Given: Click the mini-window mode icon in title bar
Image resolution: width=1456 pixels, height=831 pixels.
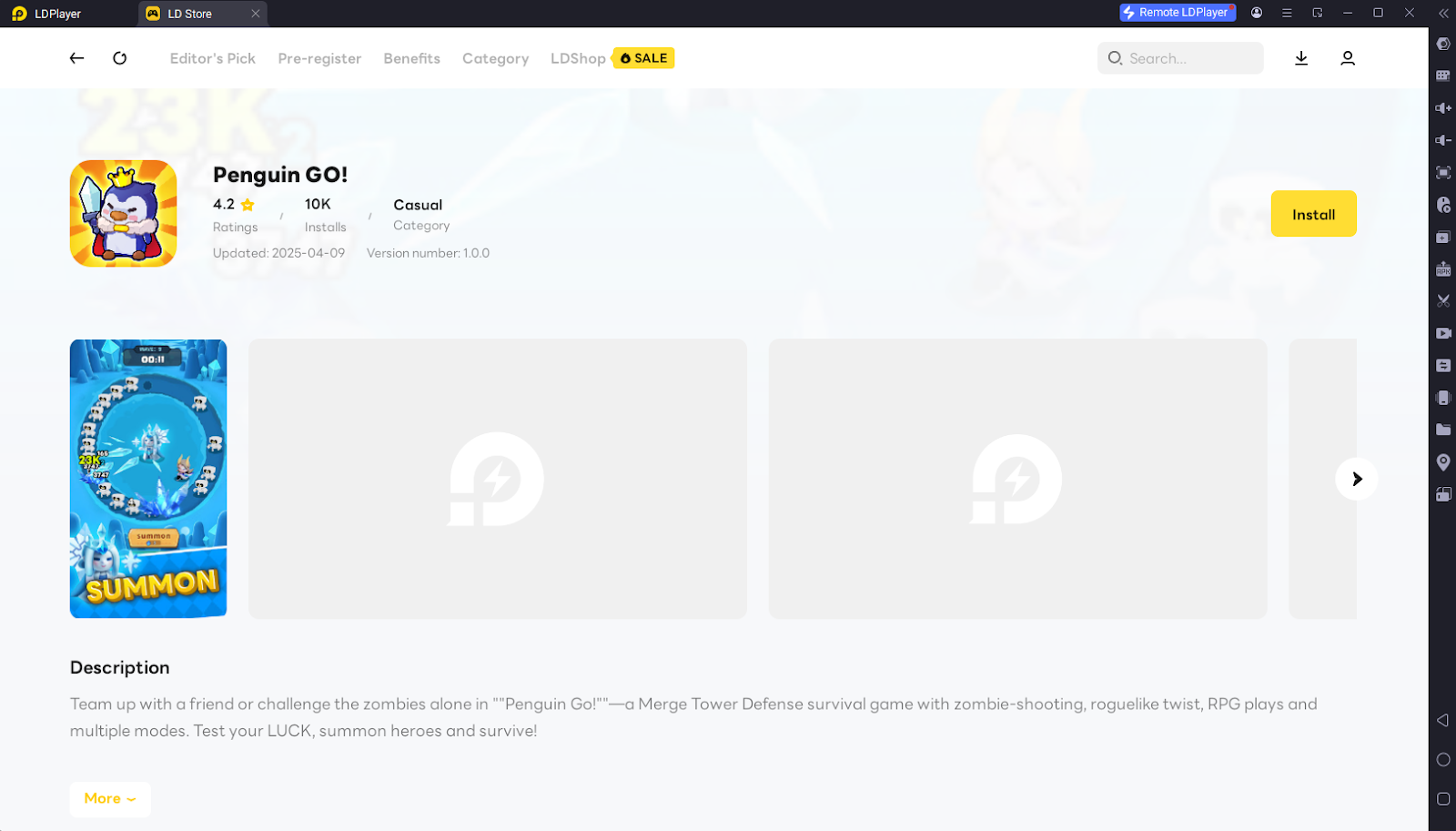Looking at the screenshot, I should point(1317,13).
